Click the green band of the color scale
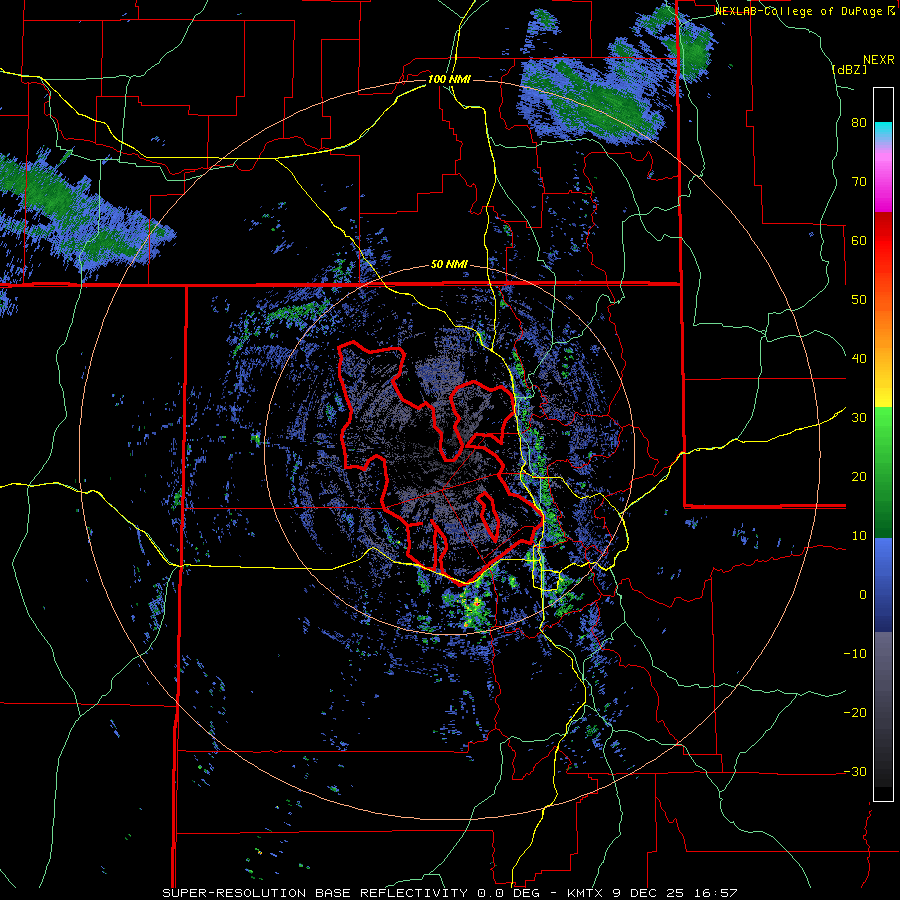This screenshot has height=900, width=900. click(x=883, y=472)
